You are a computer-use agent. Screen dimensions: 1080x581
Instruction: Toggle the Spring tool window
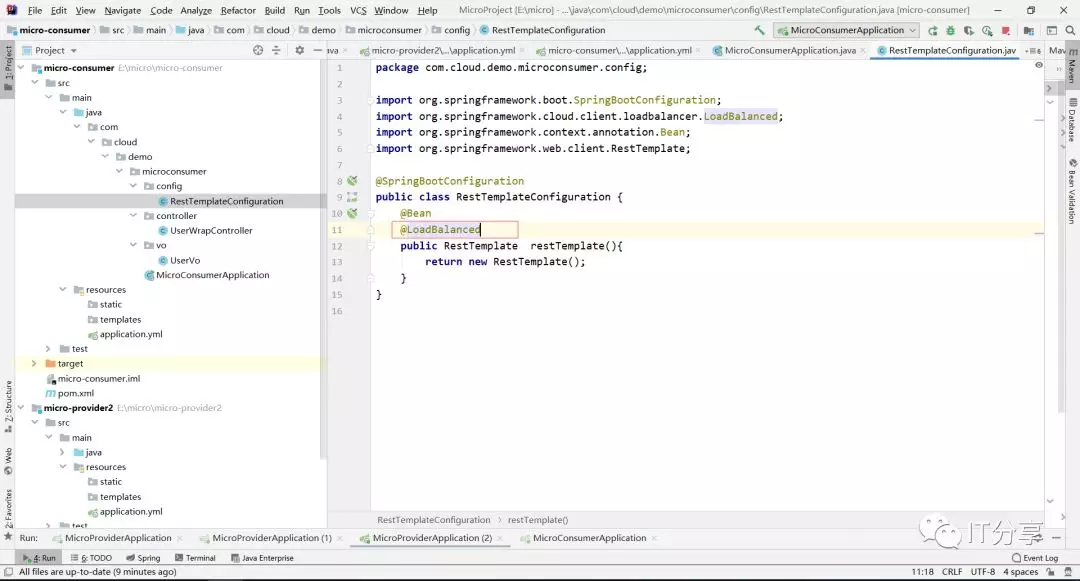(x=143, y=558)
